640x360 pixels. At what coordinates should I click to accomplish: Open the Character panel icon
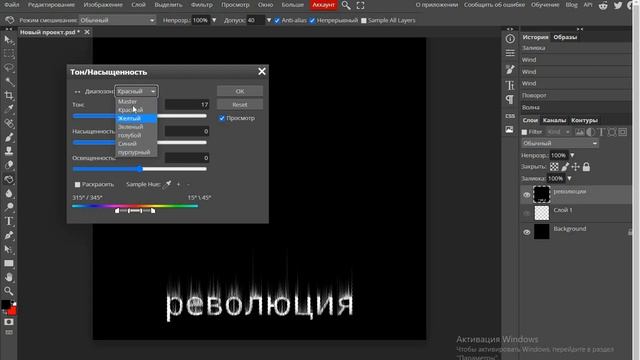point(510,85)
